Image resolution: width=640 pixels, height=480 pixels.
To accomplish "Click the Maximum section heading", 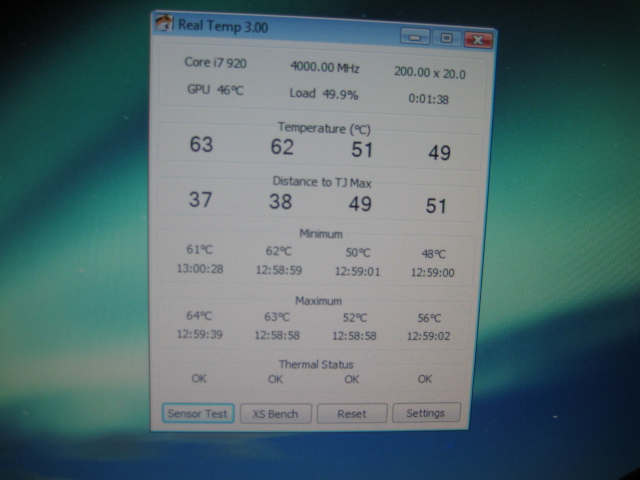I will [x=318, y=301].
